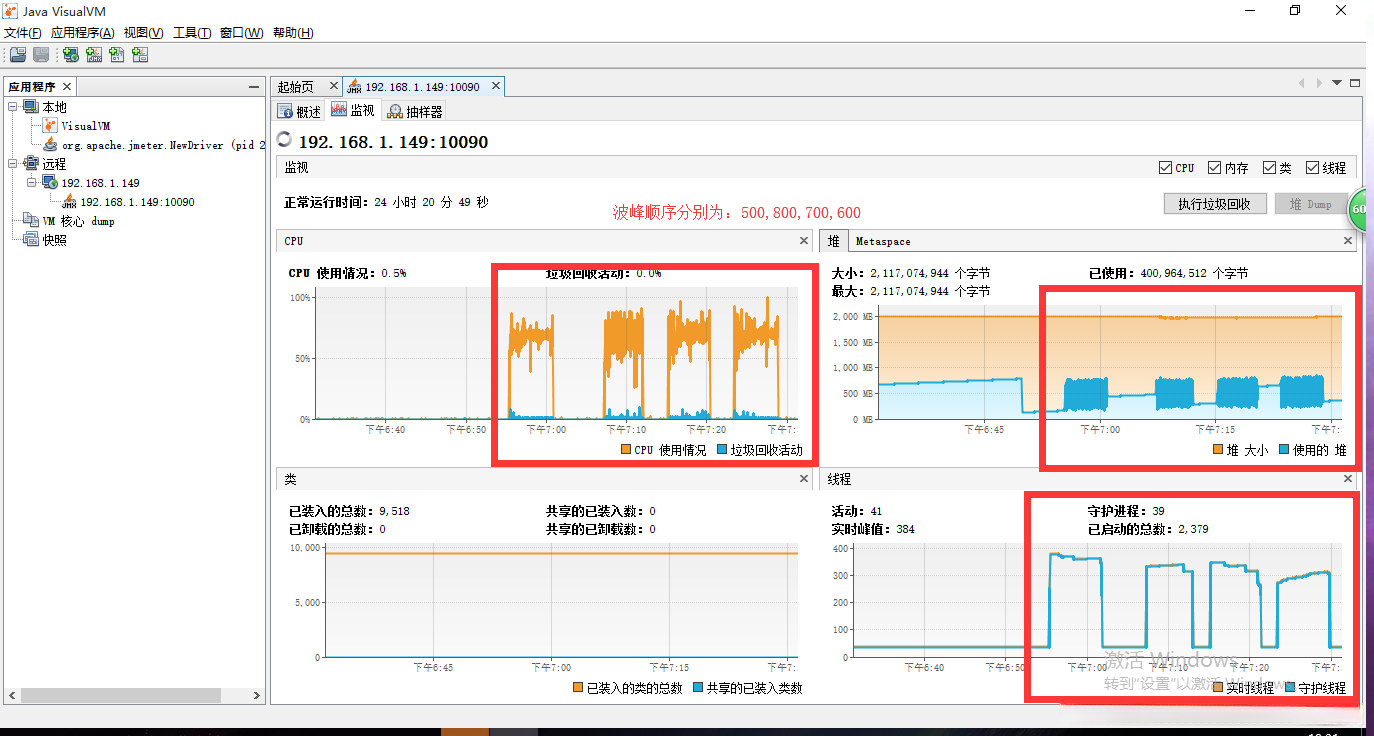Open the 应用程序(A) menu

82,33
